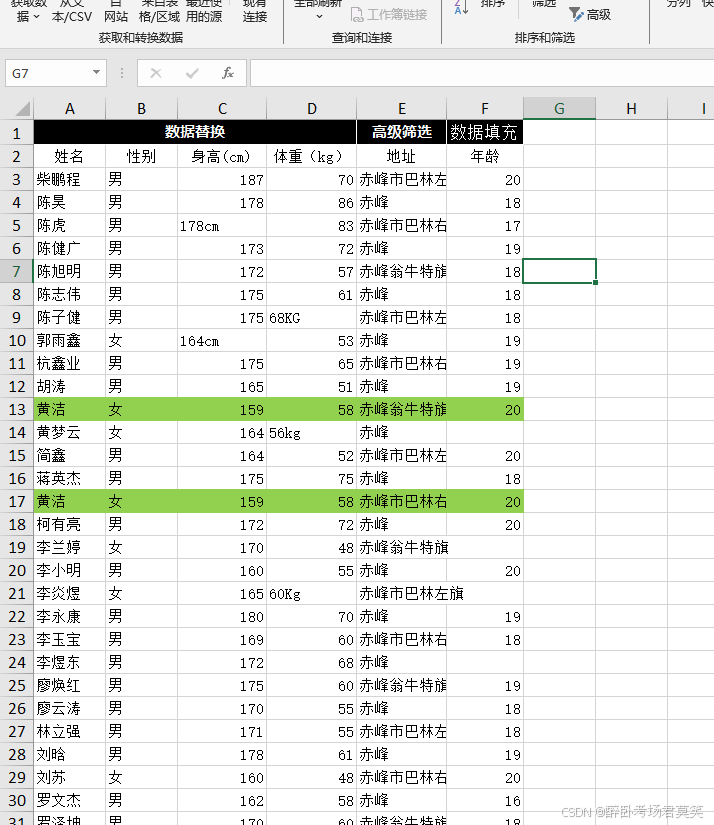The image size is (714, 825).
Task: Select column E header
Action: pyautogui.click(x=401, y=109)
